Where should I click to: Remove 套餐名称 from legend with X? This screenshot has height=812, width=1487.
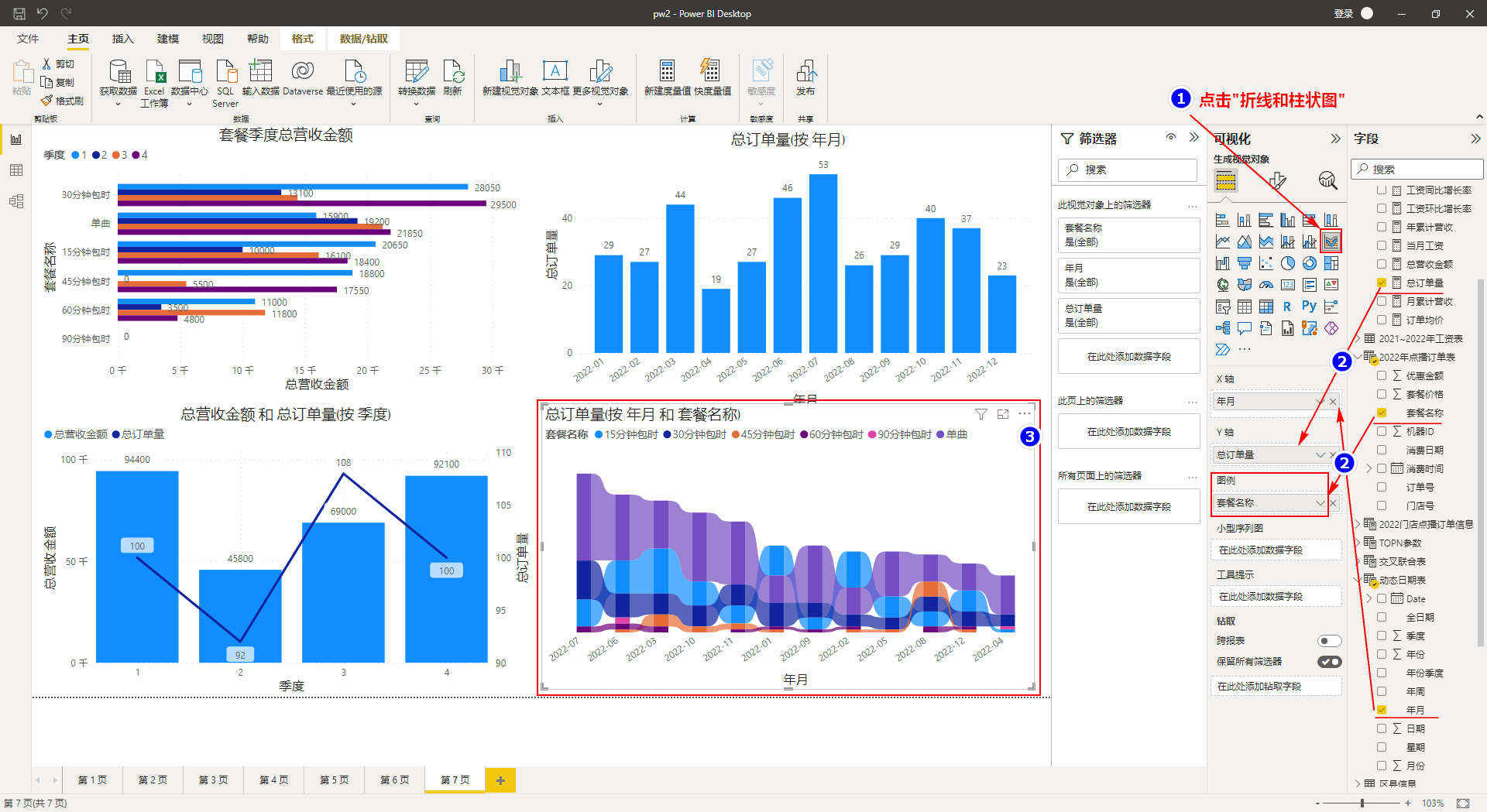pos(1333,503)
